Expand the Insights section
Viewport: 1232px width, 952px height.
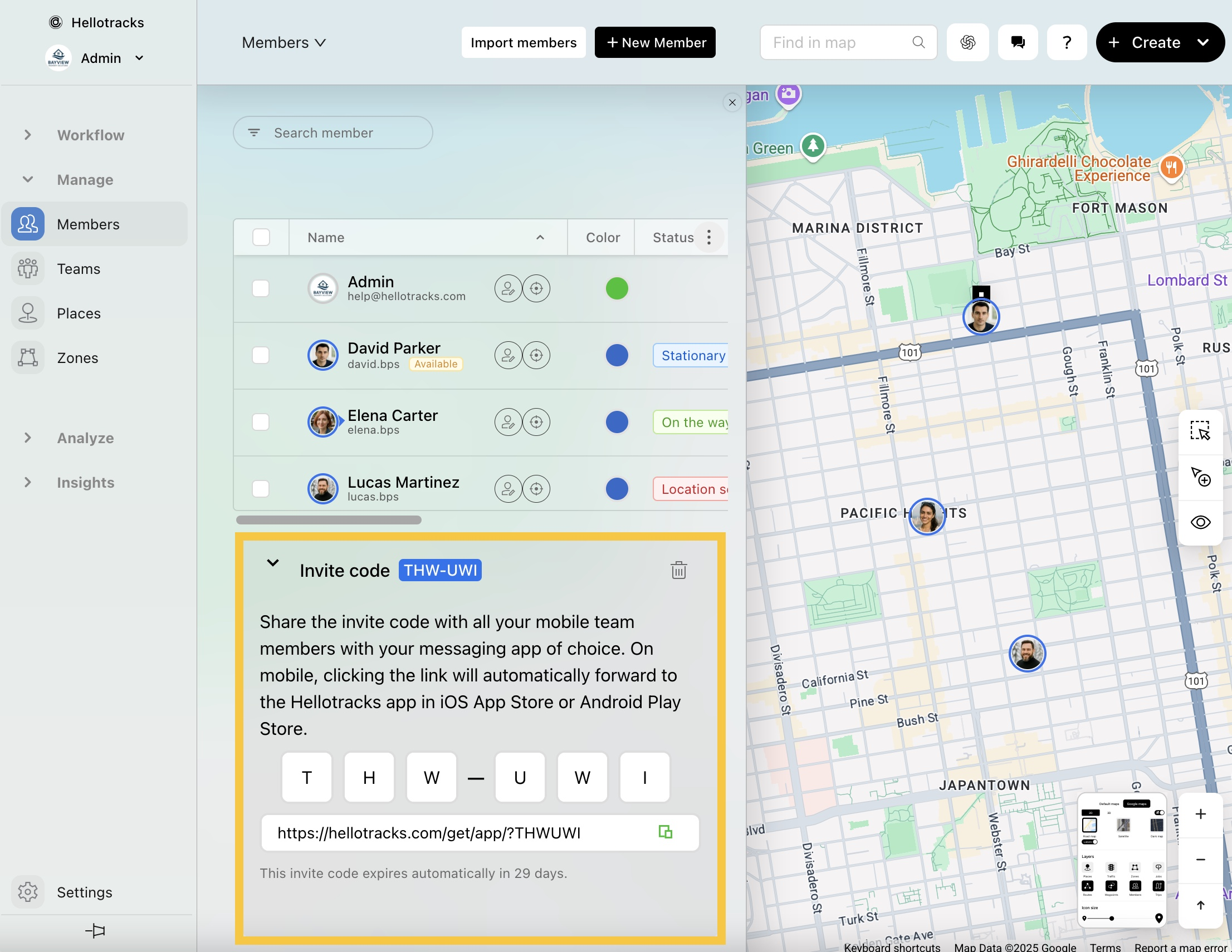point(28,482)
